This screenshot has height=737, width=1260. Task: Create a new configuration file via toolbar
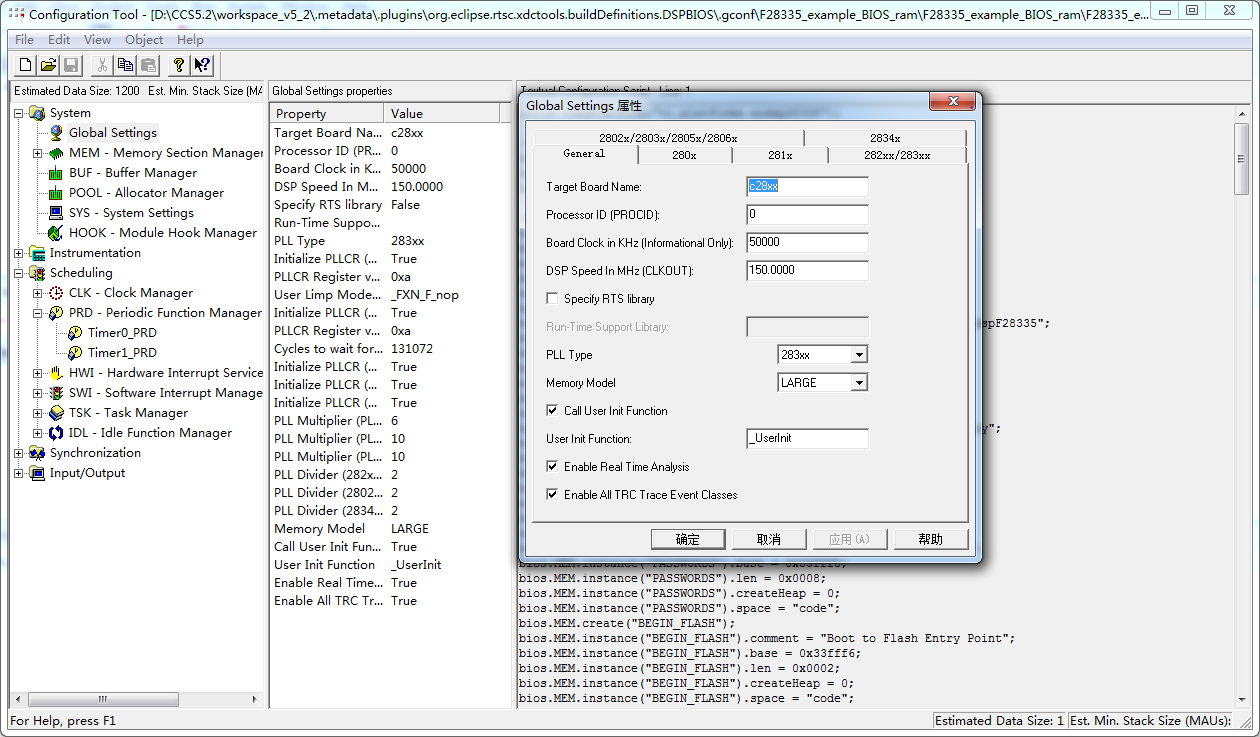pyautogui.click(x=26, y=65)
